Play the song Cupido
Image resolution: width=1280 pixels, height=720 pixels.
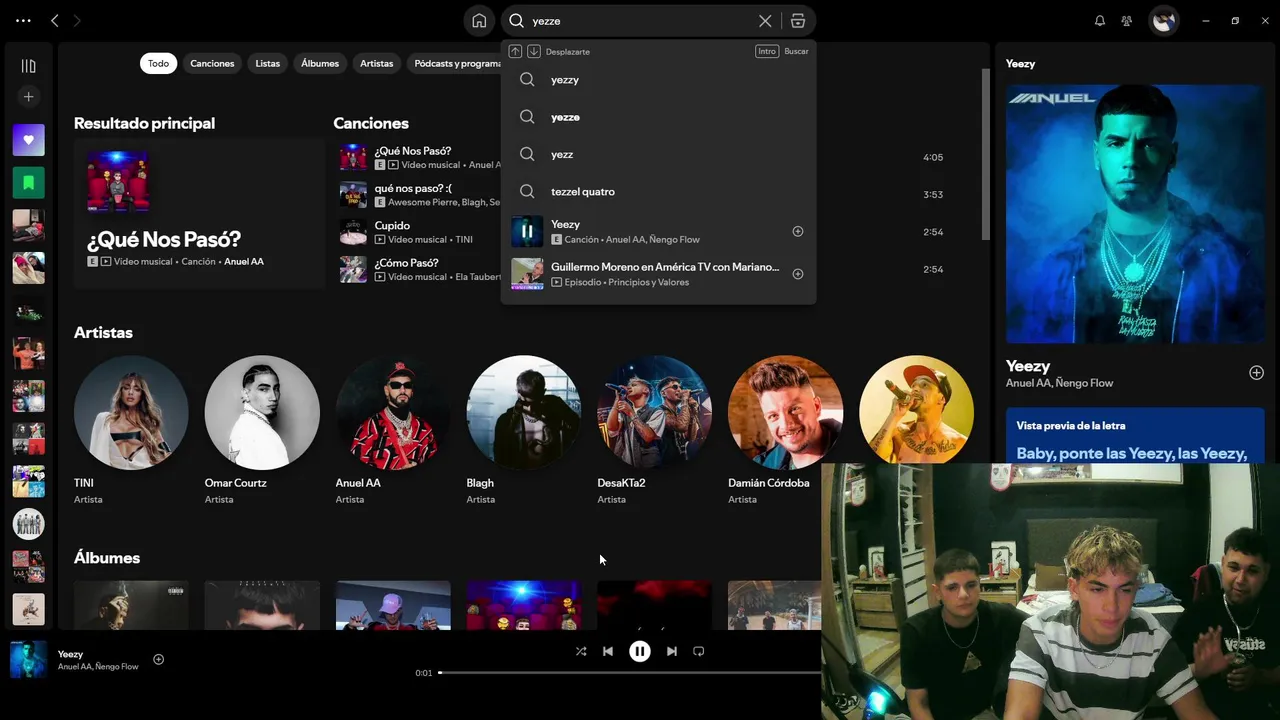[353, 232]
